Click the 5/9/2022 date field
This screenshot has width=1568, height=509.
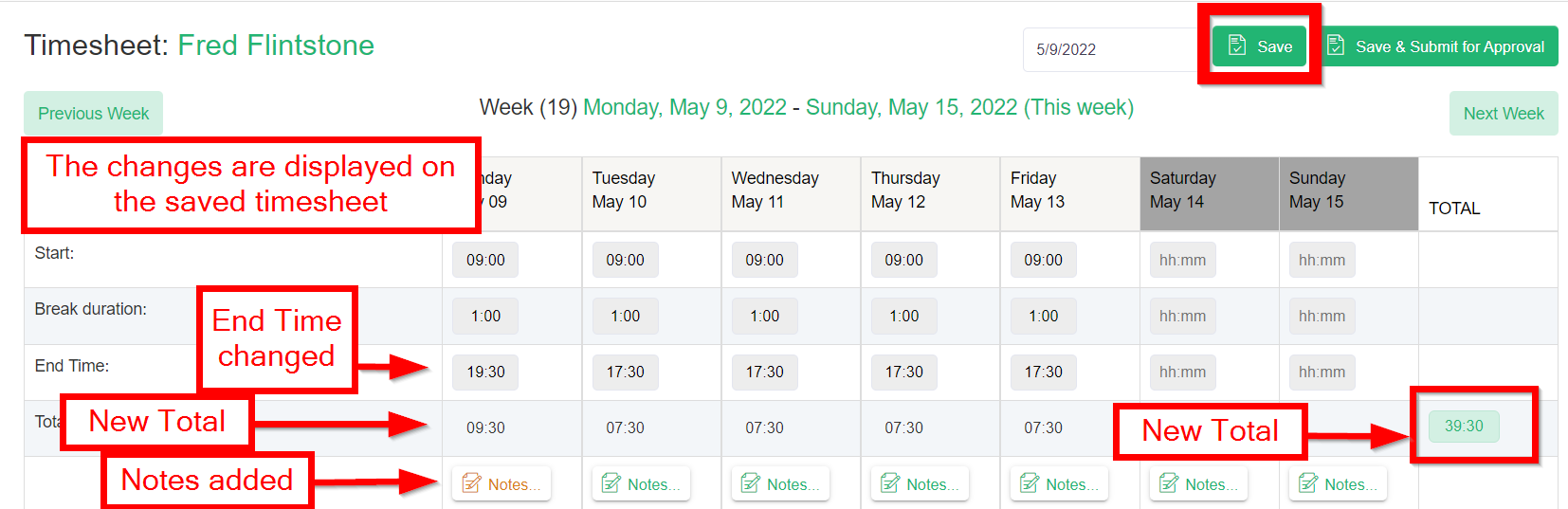(1109, 49)
